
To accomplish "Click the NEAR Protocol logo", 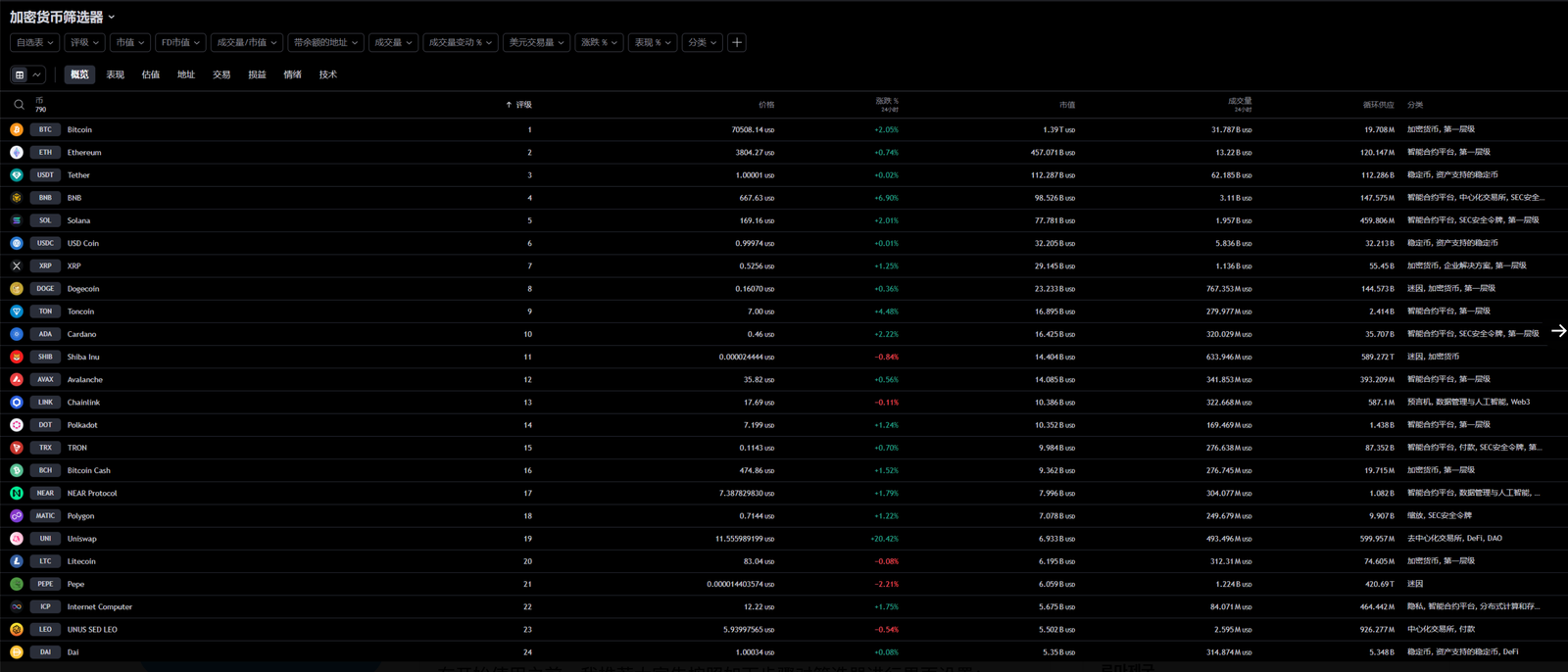I will click(17, 493).
